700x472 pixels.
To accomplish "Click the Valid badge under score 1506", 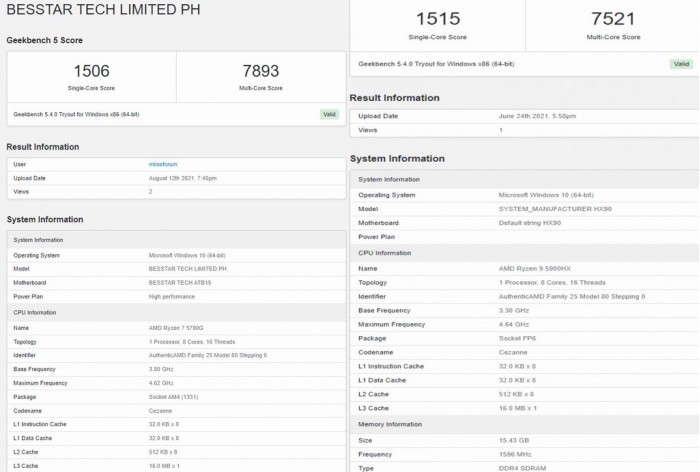I will click(x=329, y=114).
